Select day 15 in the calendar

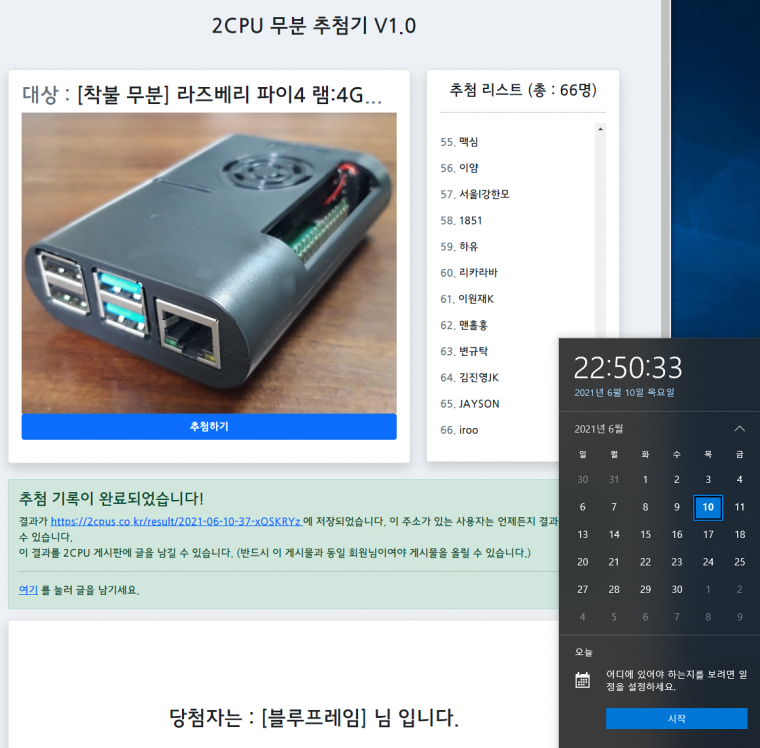(645, 534)
